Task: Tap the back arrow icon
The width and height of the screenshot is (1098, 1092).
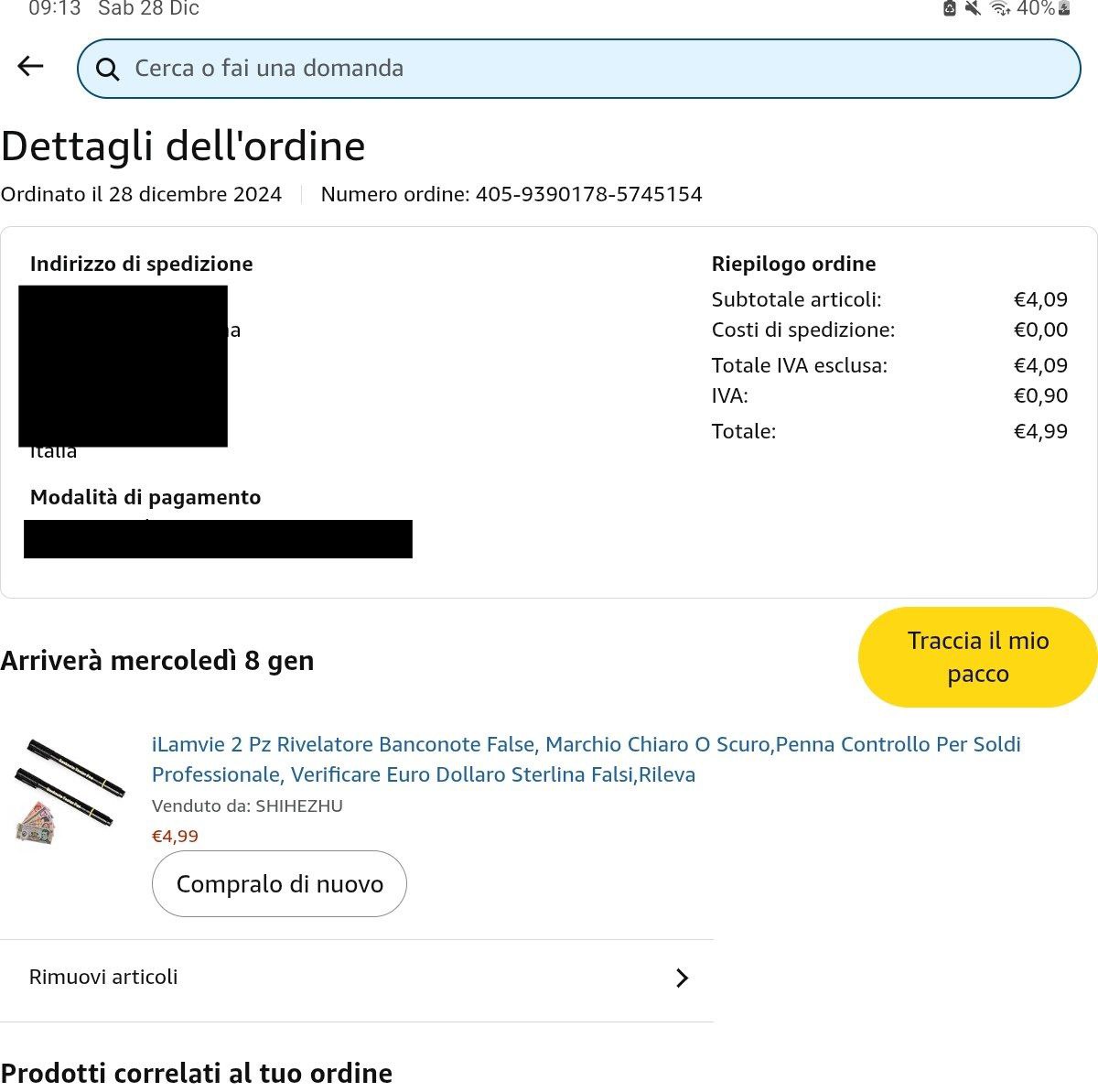Action: (x=30, y=66)
